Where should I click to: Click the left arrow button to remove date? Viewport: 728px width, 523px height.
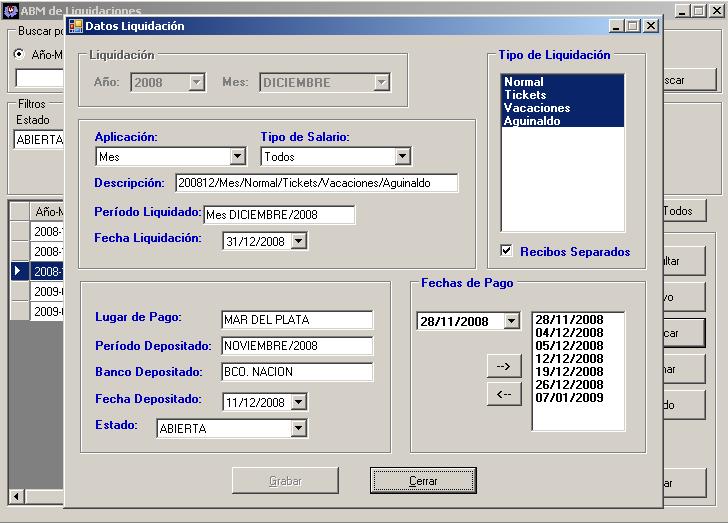(x=503, y=395)
